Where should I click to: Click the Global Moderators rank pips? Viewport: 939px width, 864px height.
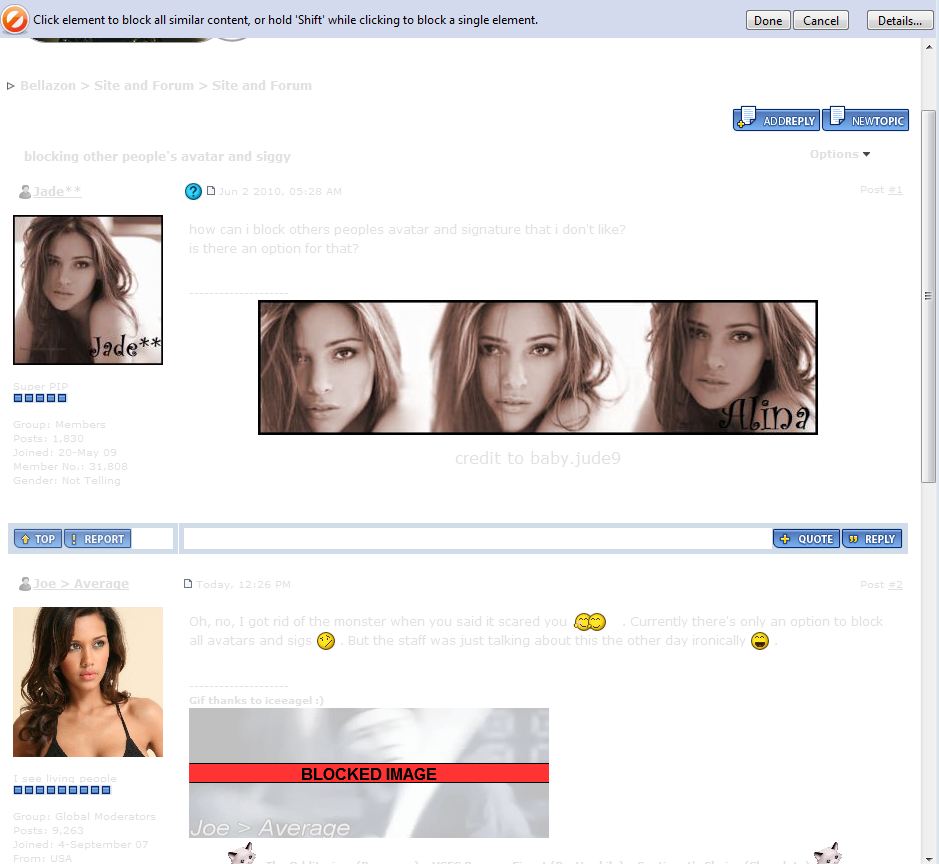click(x=62, y=790)
